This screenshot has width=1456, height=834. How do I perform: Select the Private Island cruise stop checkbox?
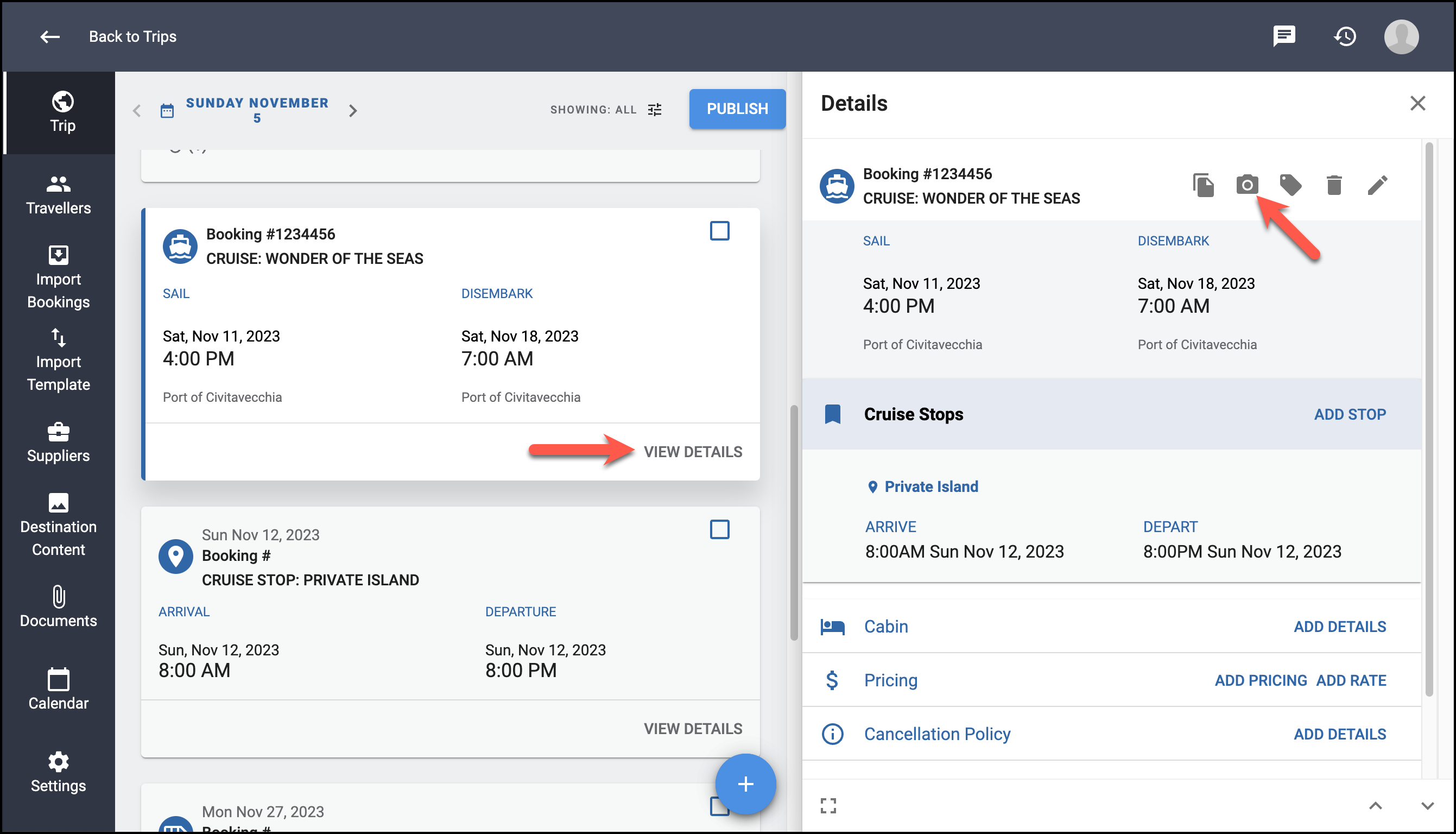[x=719, y=529]
